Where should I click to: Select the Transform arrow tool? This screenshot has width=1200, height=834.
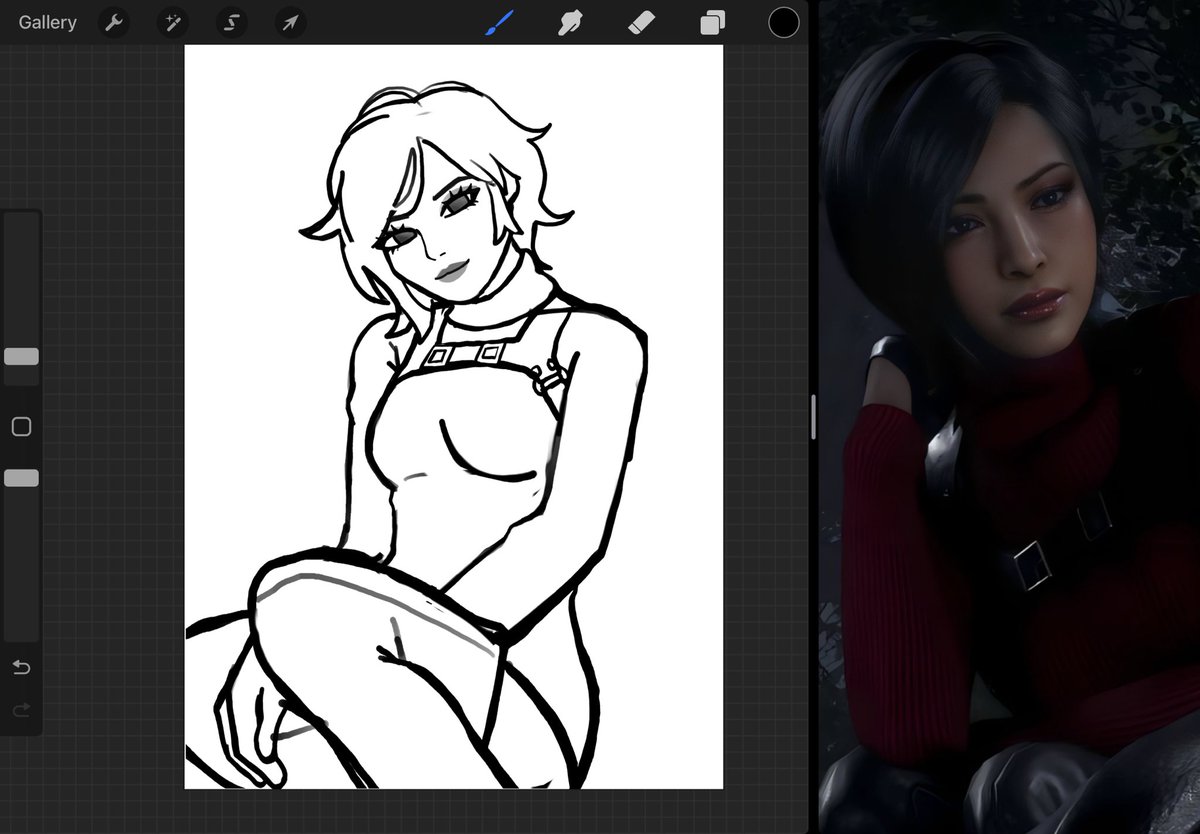291,22
